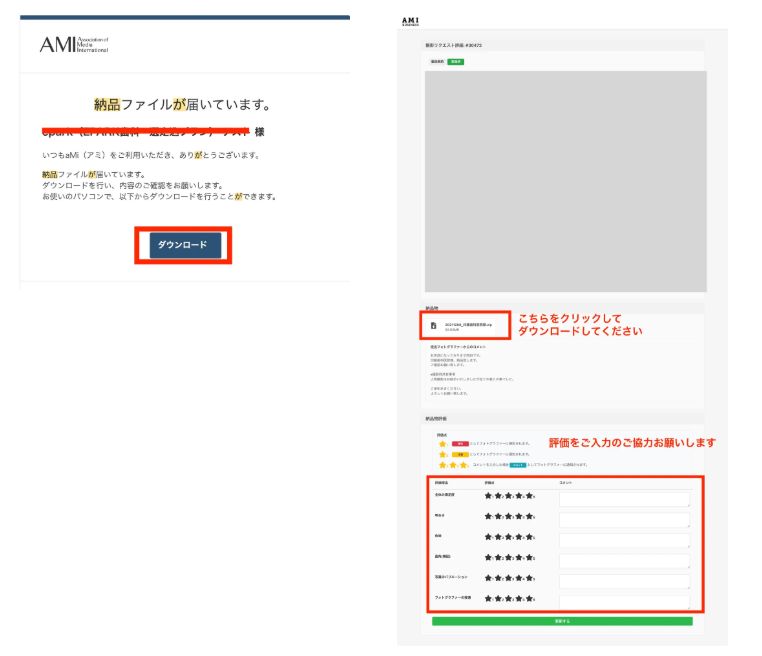
Task: Click the yellow badge in the rating legend
Action: (x=460, y=454)
